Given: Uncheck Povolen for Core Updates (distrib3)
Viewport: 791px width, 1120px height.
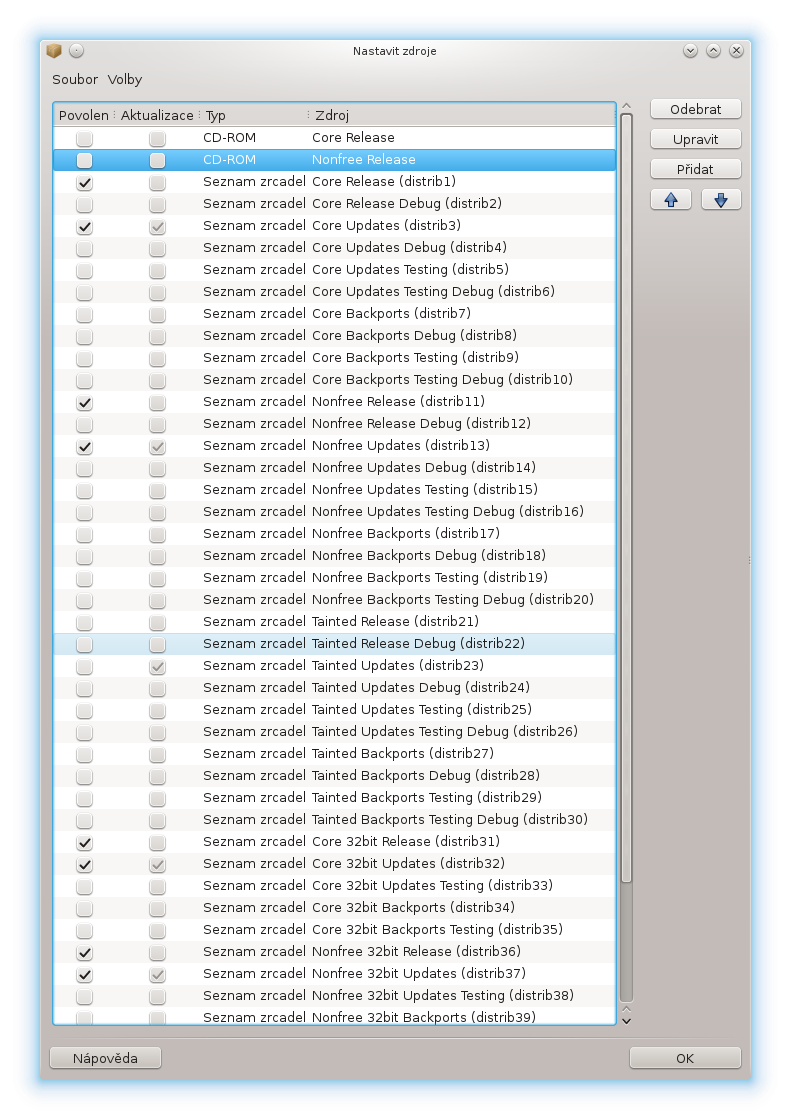Looking at the screenshot, I should pos(84,226).
